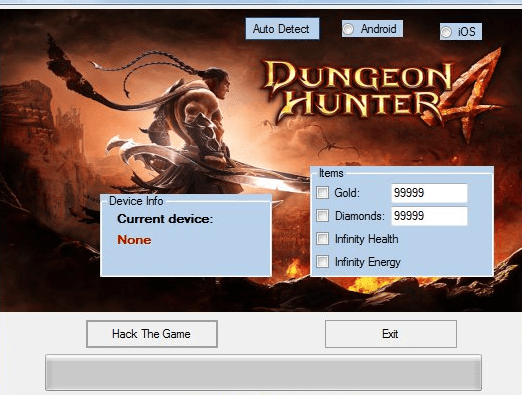Click the 'None' device status text
The image size is (522, 395).
[134, 240]
